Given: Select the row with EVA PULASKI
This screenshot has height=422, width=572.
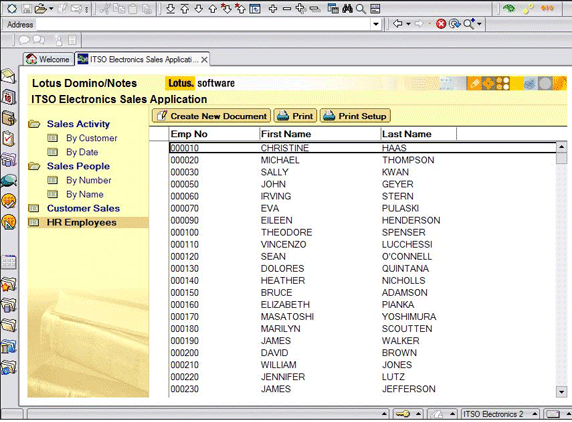Looking at the screenshot, I should click(363, 208).
